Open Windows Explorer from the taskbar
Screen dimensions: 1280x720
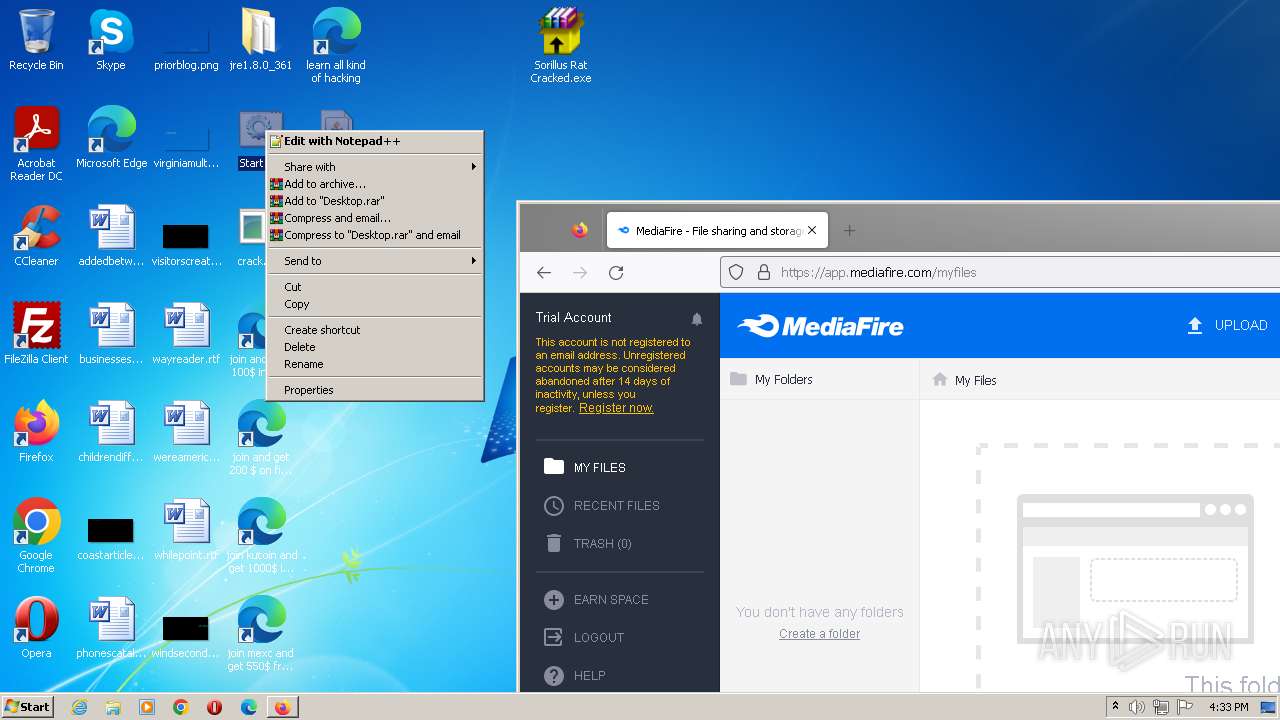point(113,707)
